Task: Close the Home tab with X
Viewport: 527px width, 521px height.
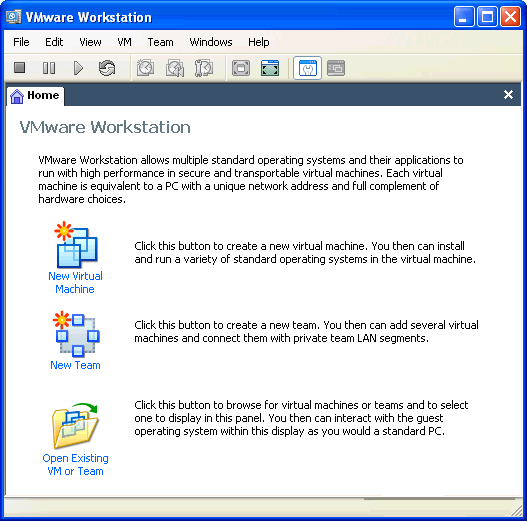Action: pos(508,95)
